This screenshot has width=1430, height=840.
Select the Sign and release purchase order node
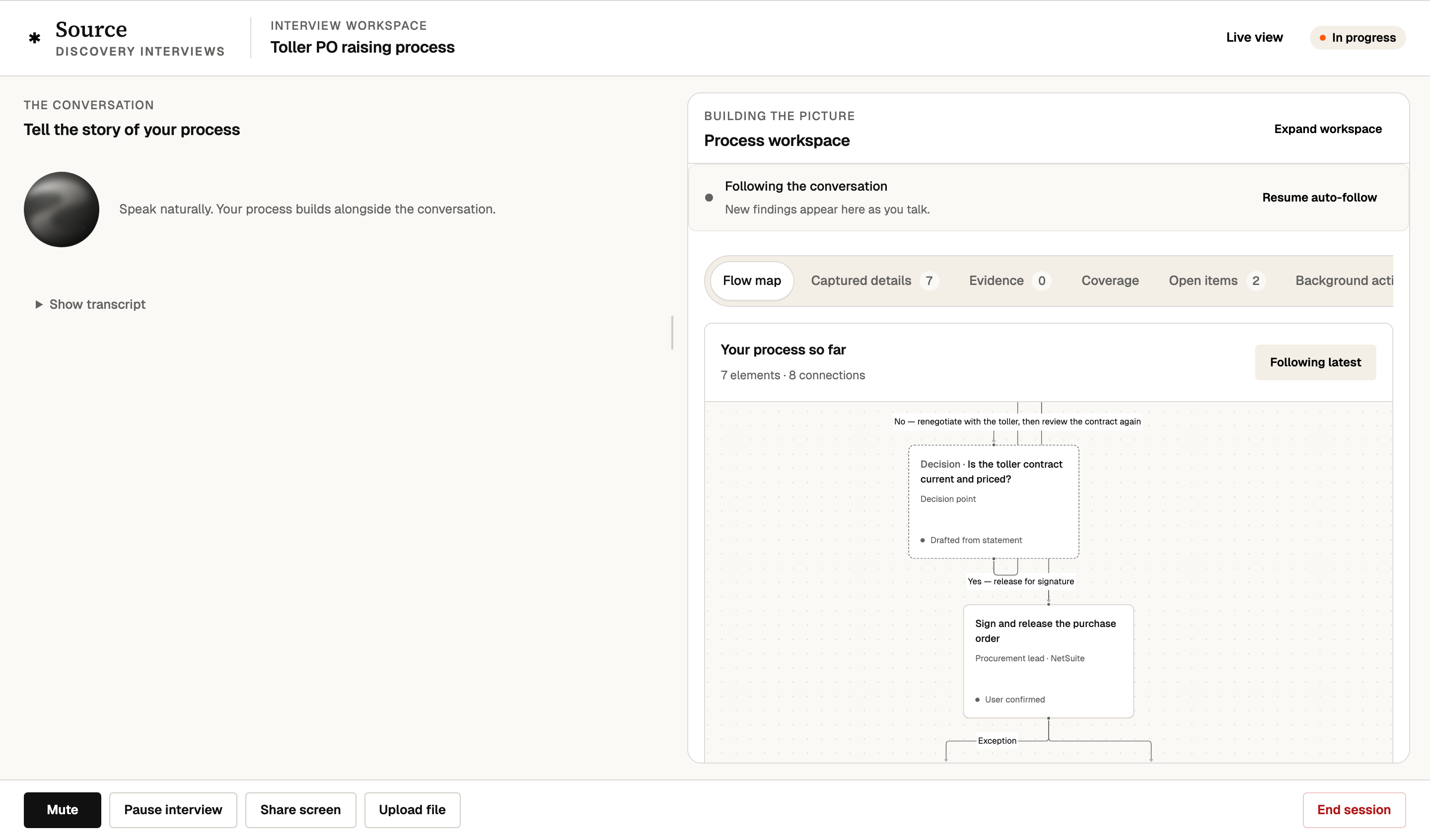pos(1048,661)
